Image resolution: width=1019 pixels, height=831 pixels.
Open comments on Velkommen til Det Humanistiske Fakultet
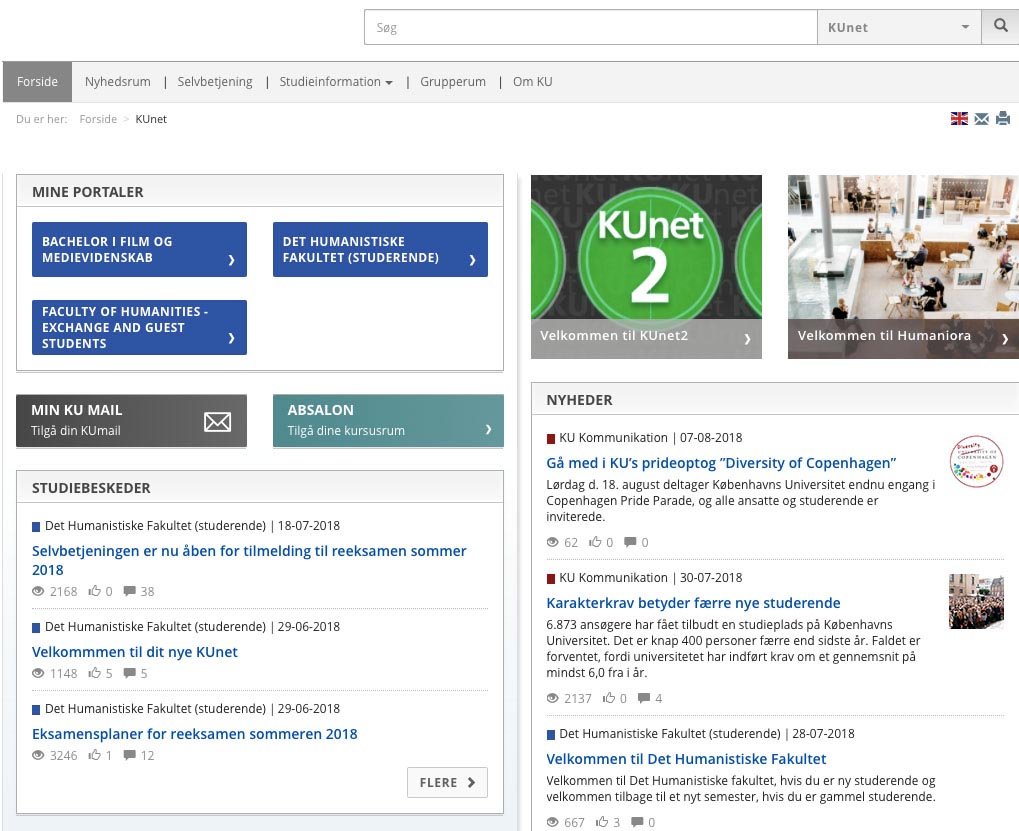pyautogui.click(x=638, y=821)
